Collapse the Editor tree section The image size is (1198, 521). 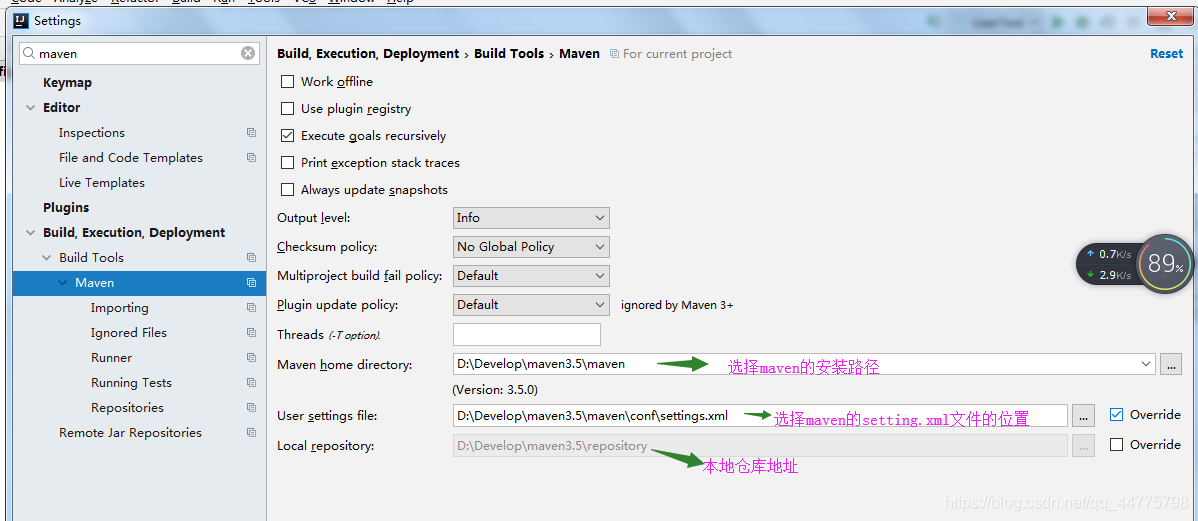tap(30, 108)
